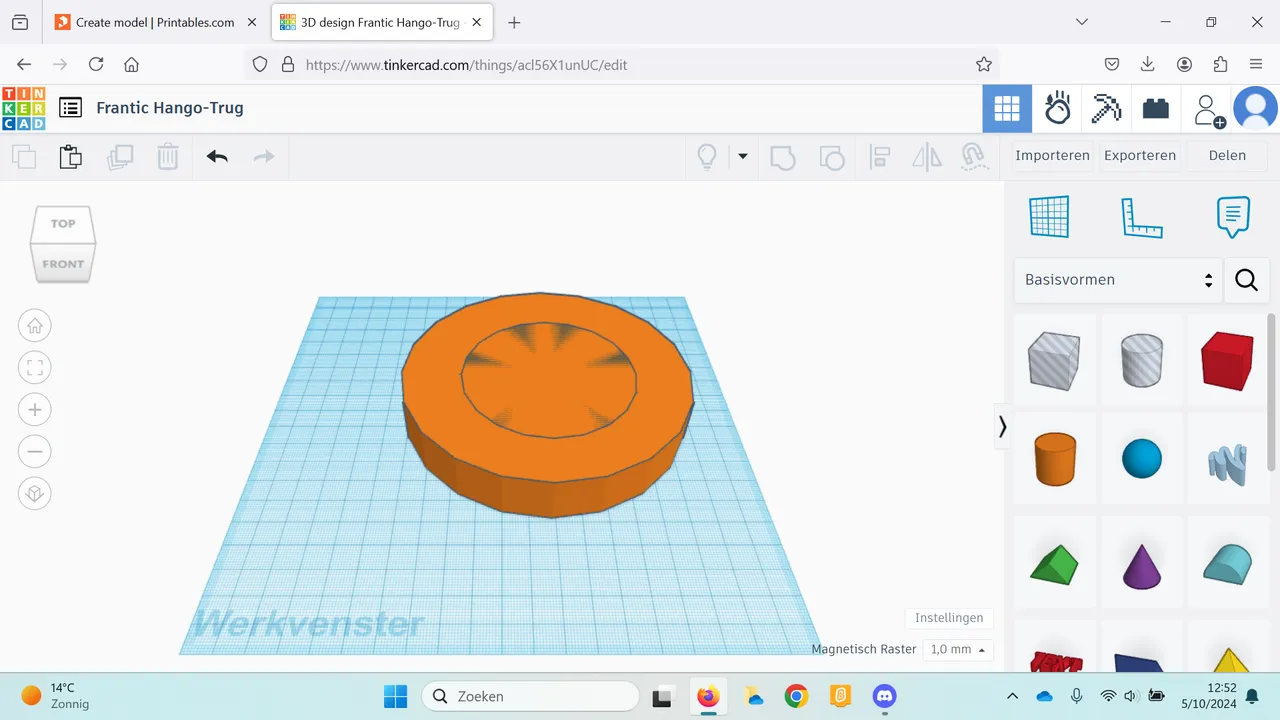This screenshot has width=1280, height=720.
Task: Open the Instellingen settings button
Action: (949, 618)
